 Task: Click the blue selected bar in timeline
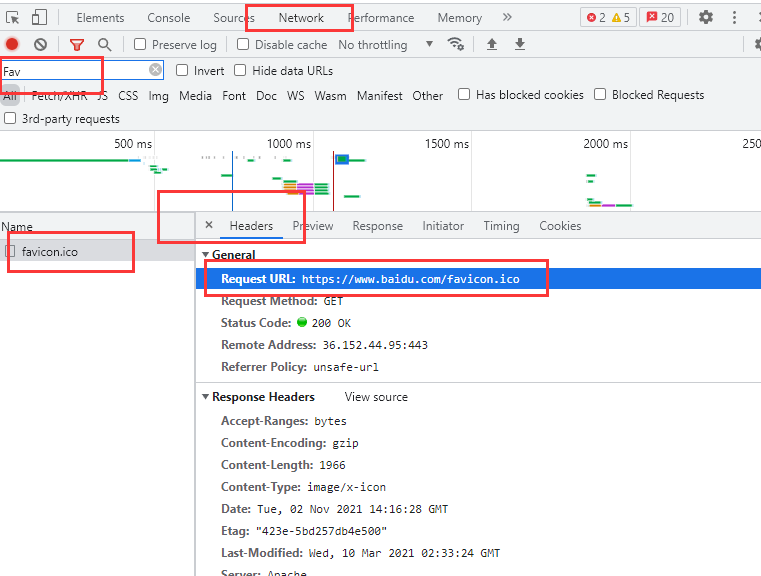pos(342,159)
